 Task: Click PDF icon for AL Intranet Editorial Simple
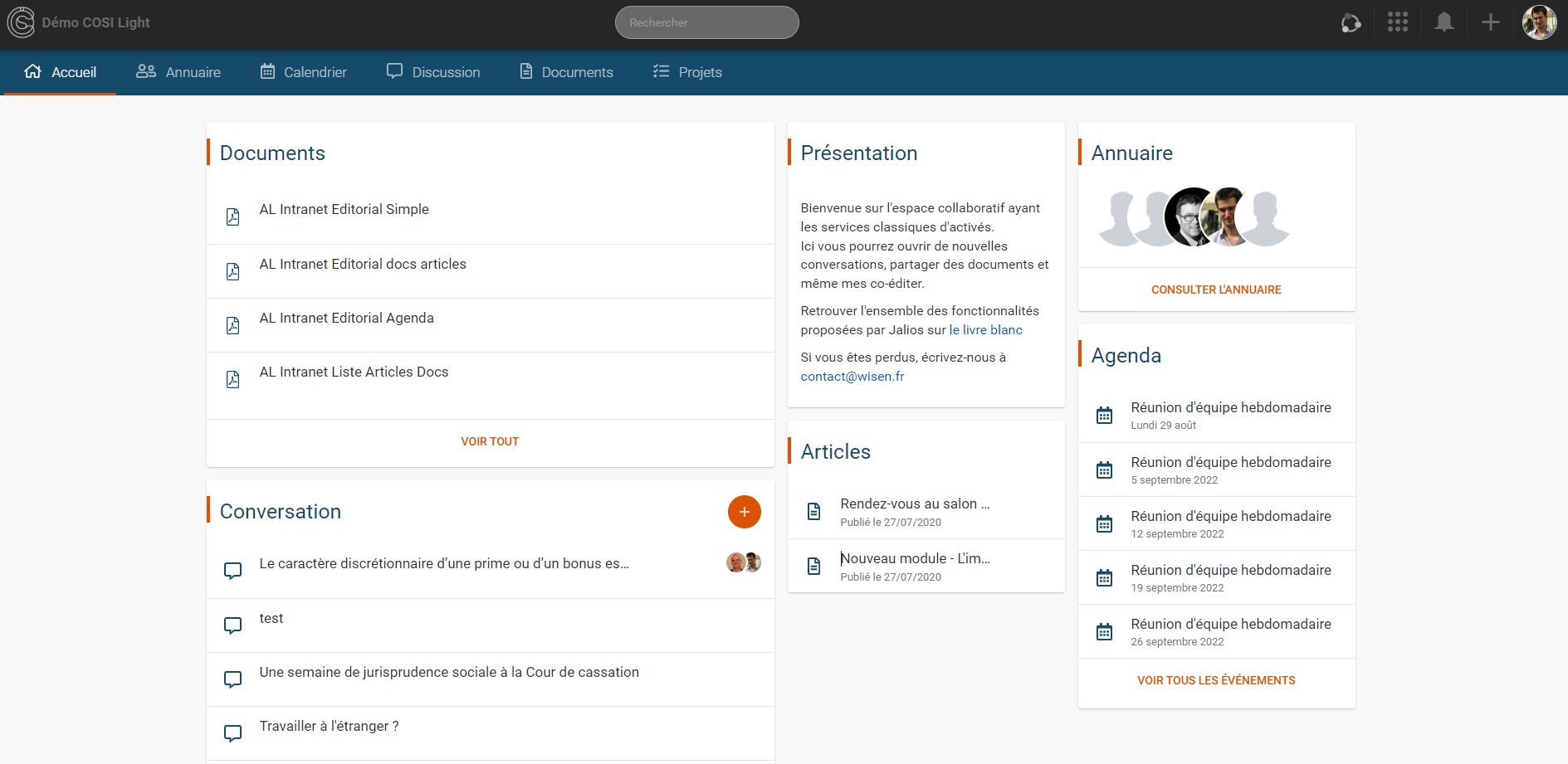tap(233, 217)
